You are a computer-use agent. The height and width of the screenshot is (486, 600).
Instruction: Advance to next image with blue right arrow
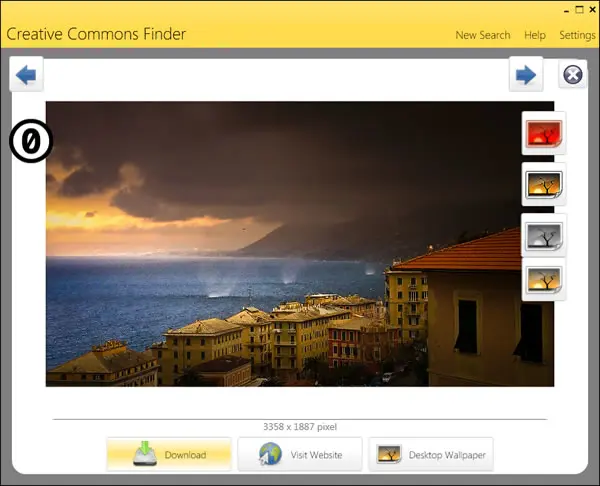pyautogui.click(x=526, y=74)
